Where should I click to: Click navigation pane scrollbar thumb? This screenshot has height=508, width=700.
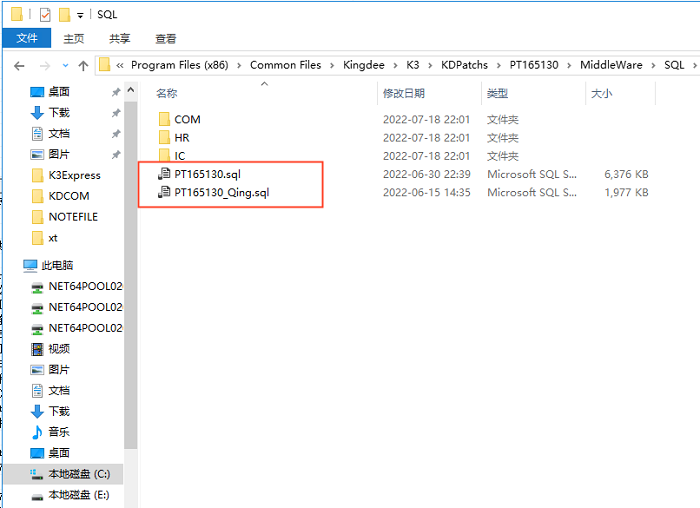[x=131, y=275]
